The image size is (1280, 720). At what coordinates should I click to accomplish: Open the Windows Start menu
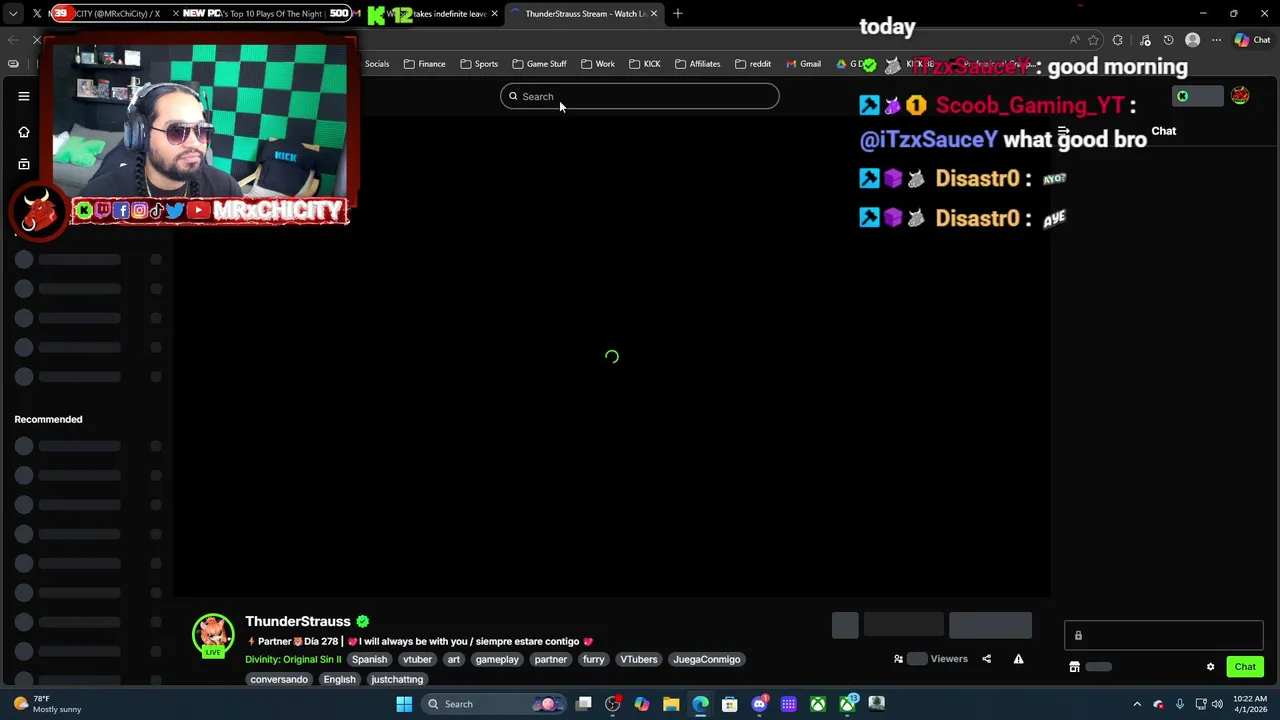[x=404, y=704]
